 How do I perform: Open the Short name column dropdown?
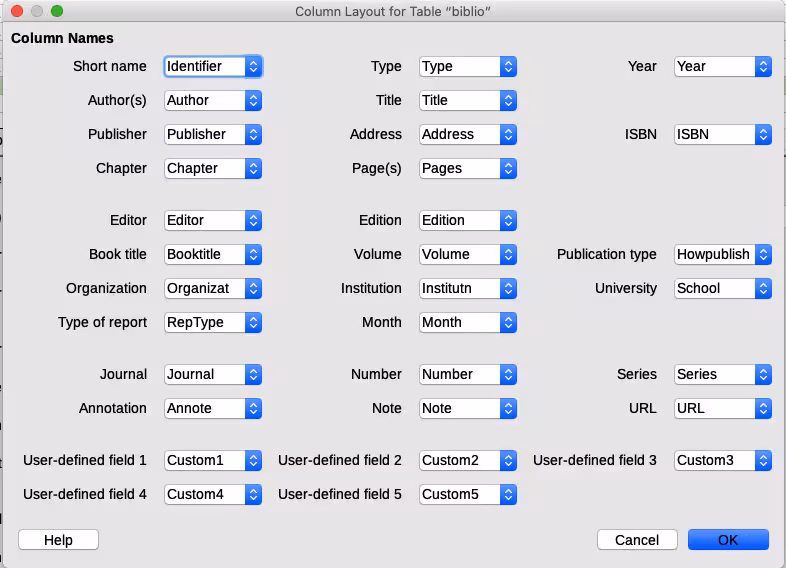[213, 66]
